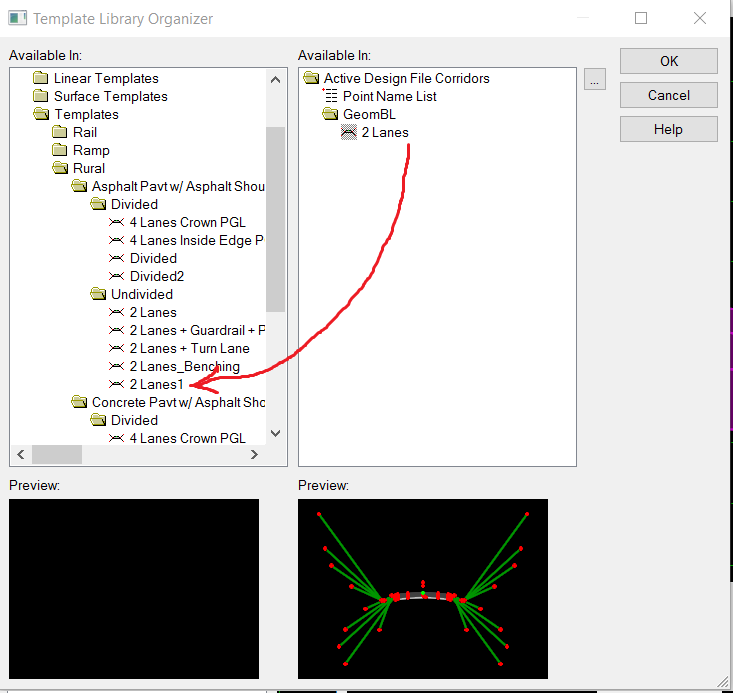The height and width of the screenshot is (693, 733).
Task: Click the Cancel button
Action: [x=668, y=95]
